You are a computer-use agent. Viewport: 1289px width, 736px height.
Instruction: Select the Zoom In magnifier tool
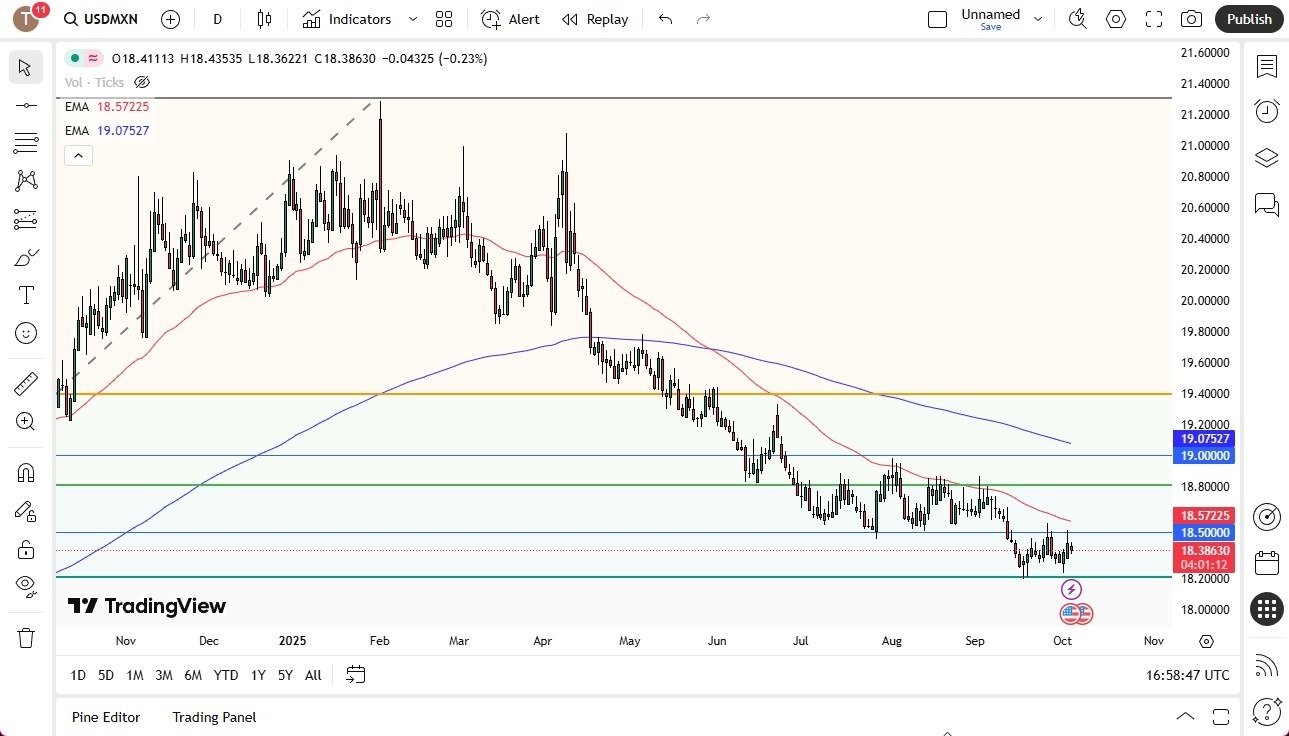coord(26,421)
